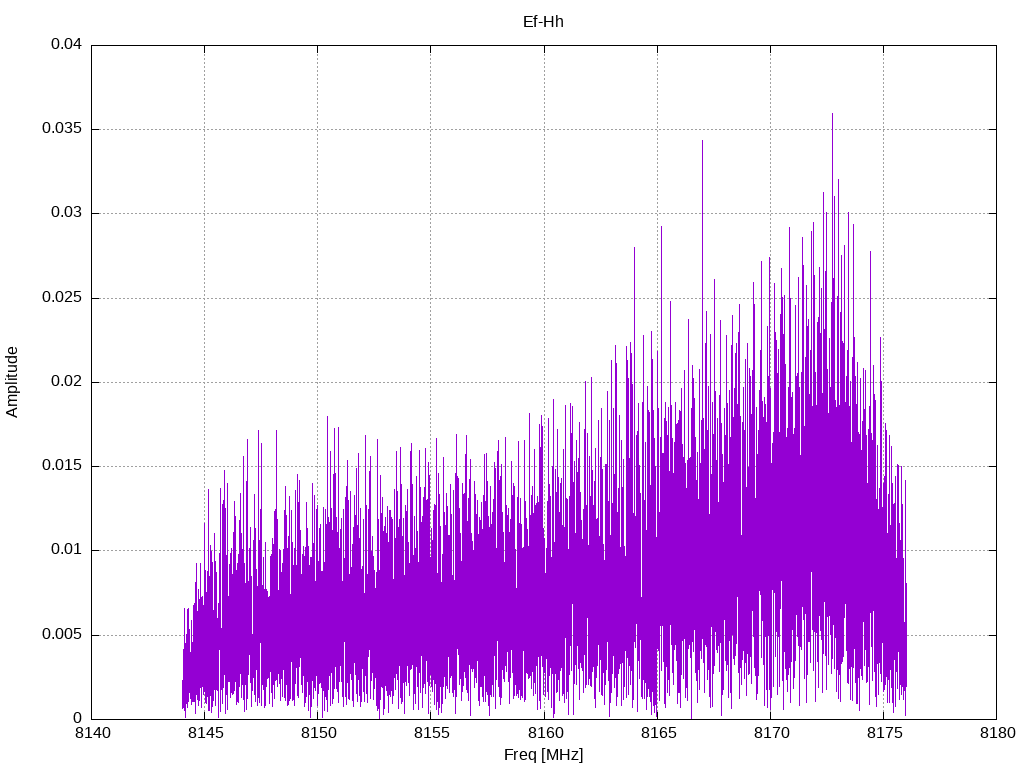1024x768 pixels.
Task: Click the y-axis tick label 0.04
Action: [x=67, y=44]
